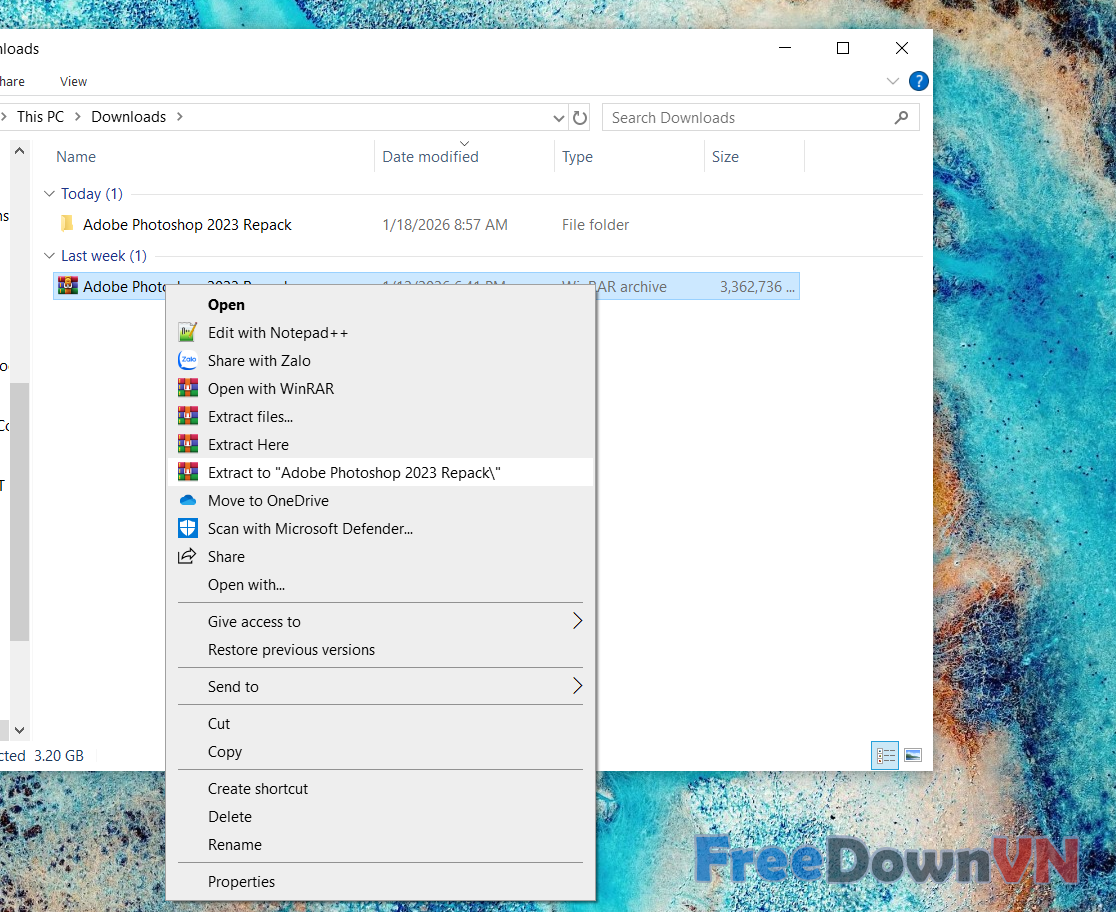Viewport: 1116px width, 912px height.
Task: Click the WinRAR icon beside Extract Here
Action: (x=187, y=444)
